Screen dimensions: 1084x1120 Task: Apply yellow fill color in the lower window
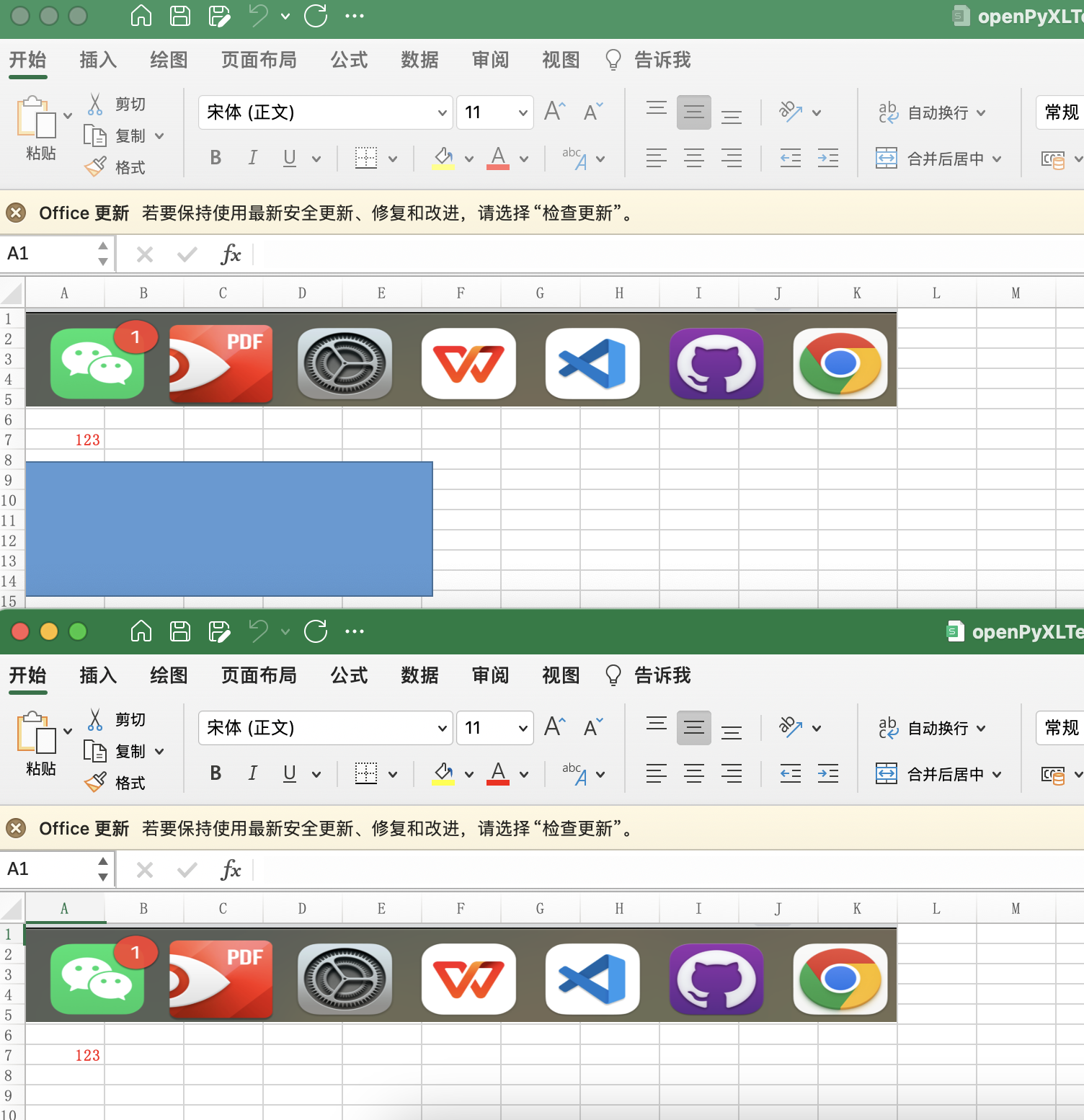coord(443,773)
